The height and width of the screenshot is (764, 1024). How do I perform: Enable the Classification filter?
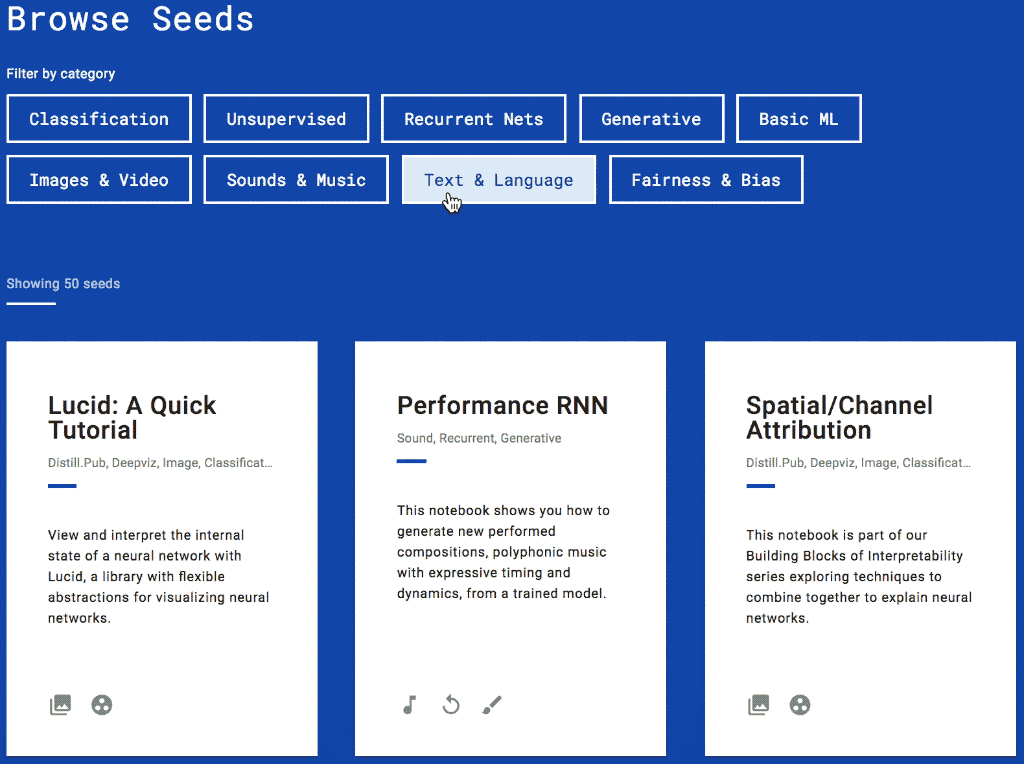98,118
